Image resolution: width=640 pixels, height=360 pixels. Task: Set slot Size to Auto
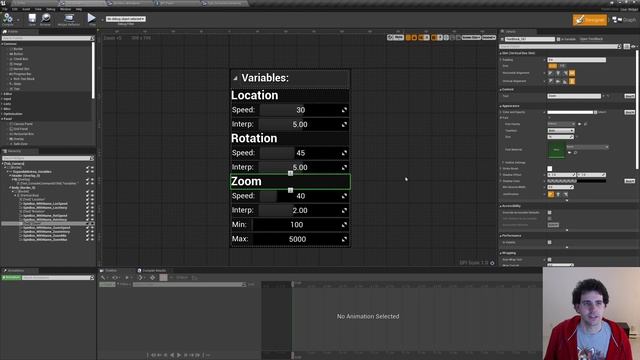pos(553,66)
